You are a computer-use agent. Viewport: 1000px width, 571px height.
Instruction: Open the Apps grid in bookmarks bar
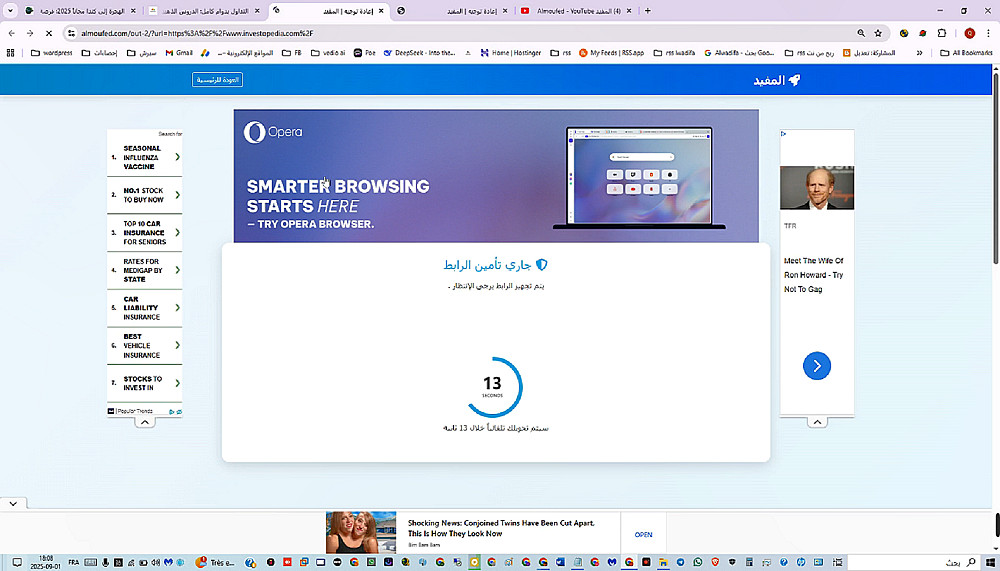point(10,53)
